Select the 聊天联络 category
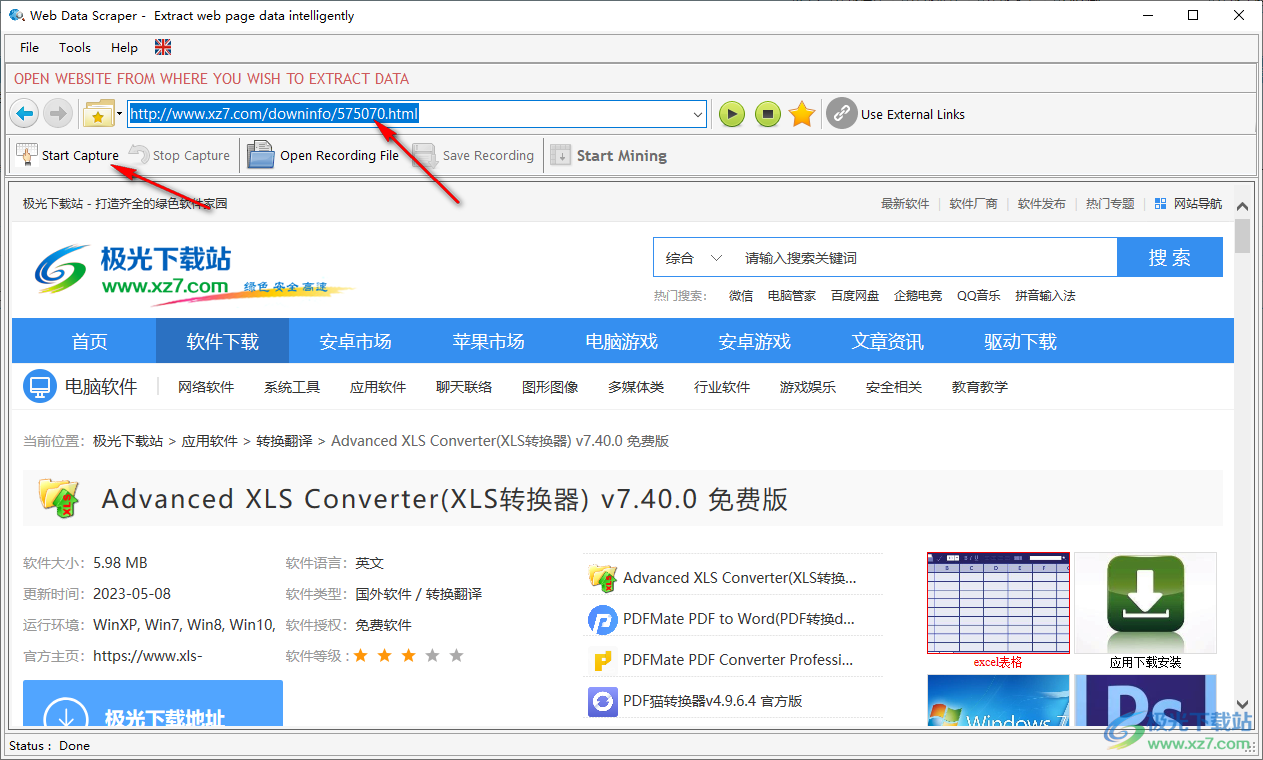Image resolution: width=1263 pixels, height=760 pixels. pos(464,387)
